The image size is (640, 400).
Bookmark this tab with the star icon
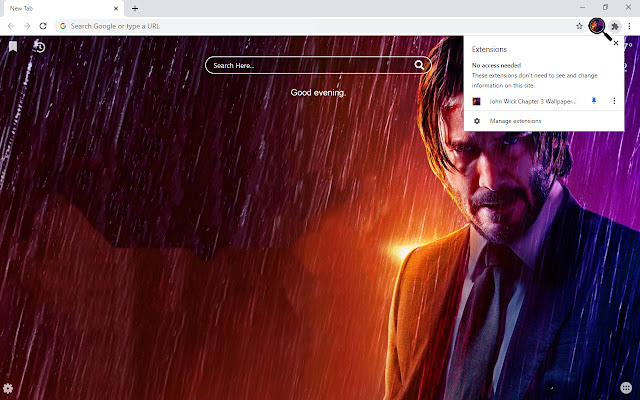(579, 26)
